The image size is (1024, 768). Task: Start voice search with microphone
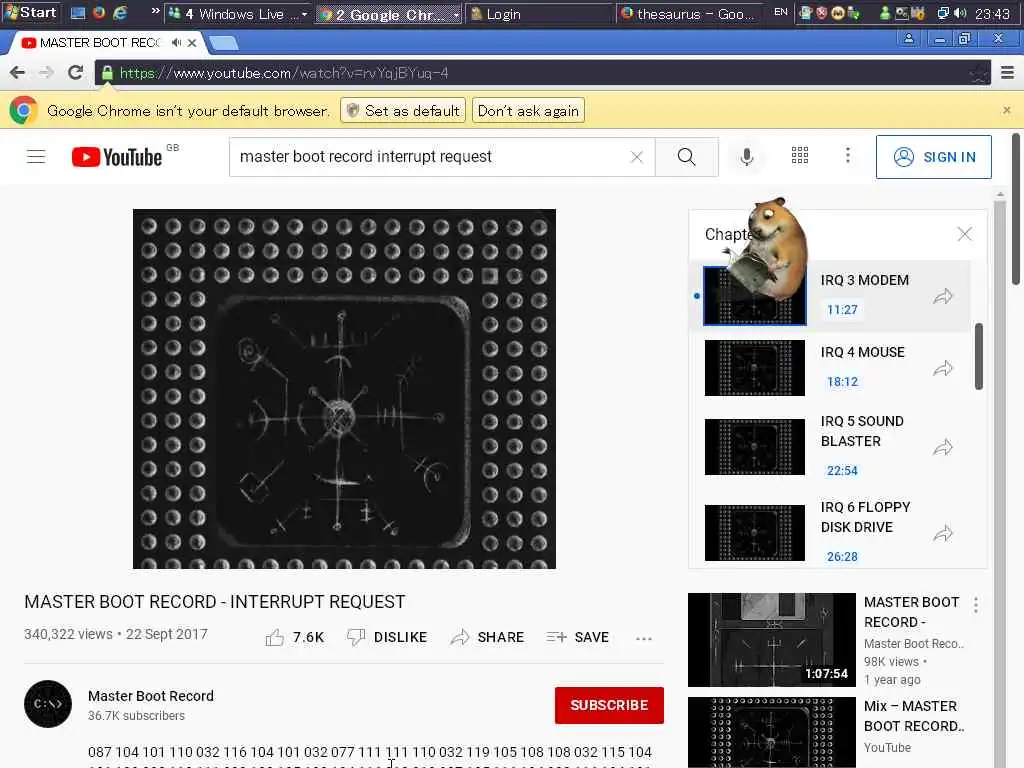(747, 157)
